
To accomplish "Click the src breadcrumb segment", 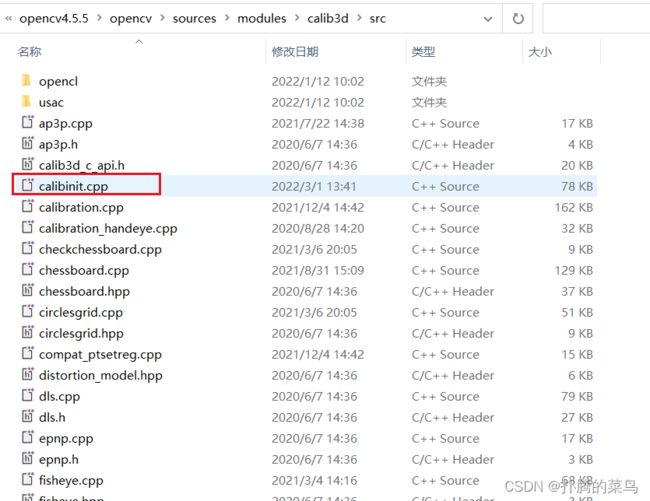I will (378, 19).
